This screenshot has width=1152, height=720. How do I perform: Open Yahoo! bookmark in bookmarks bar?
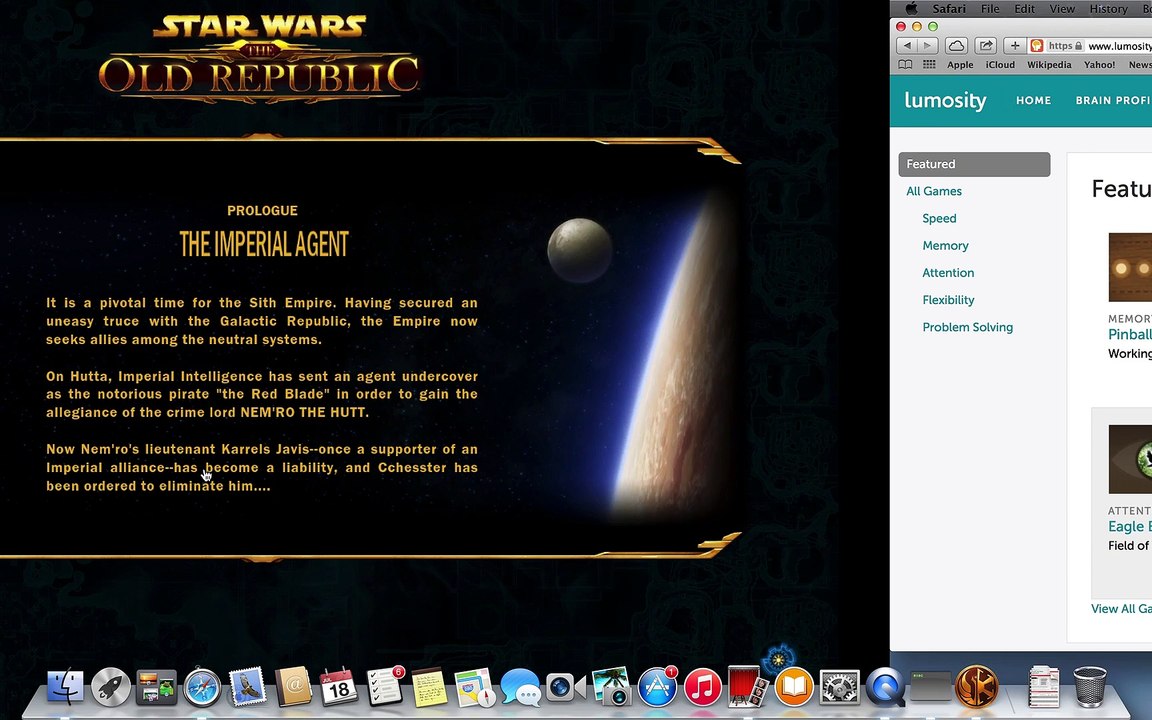1099,65
